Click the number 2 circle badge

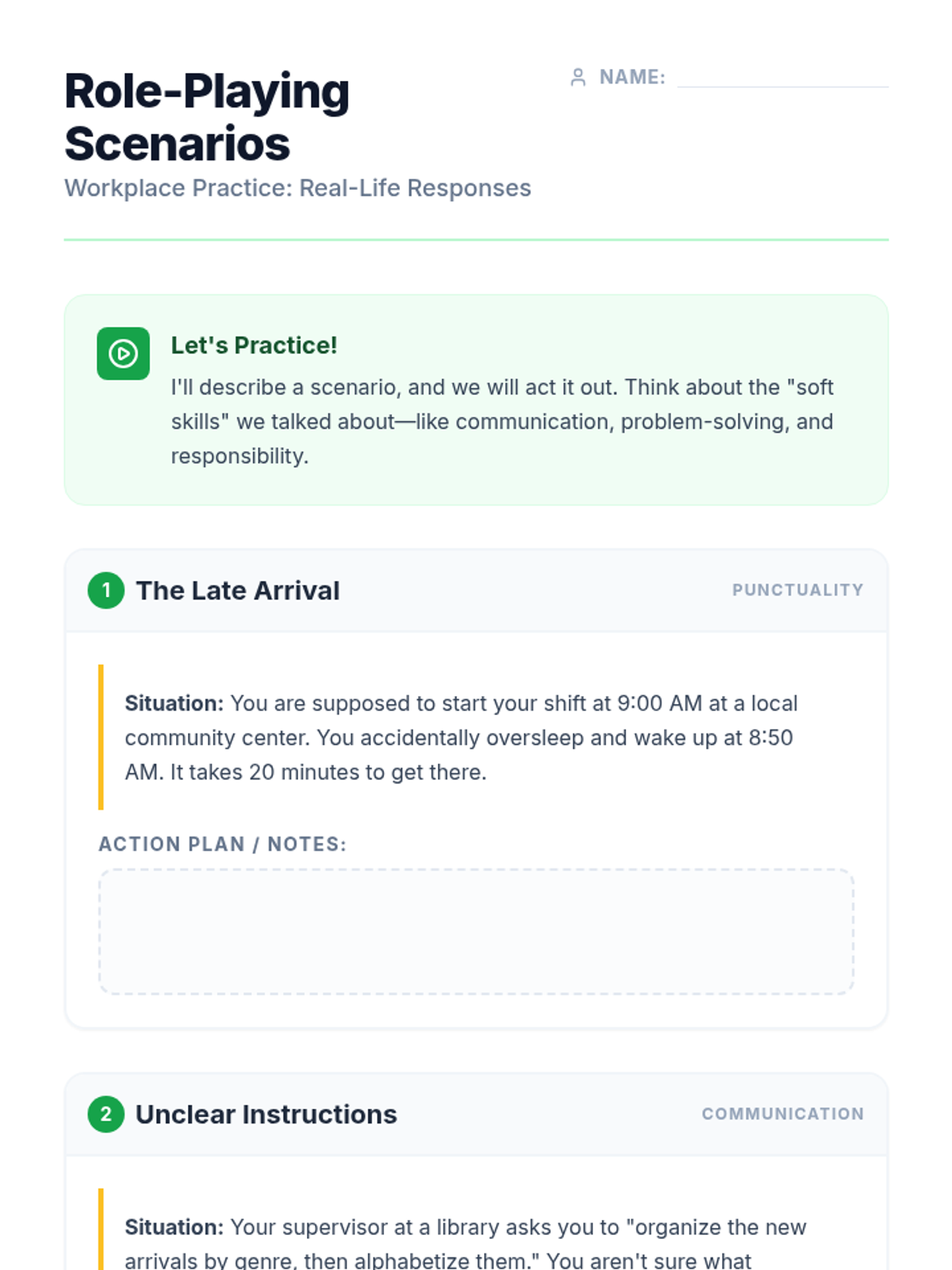pyautogui.click(x=106, y=1114)
